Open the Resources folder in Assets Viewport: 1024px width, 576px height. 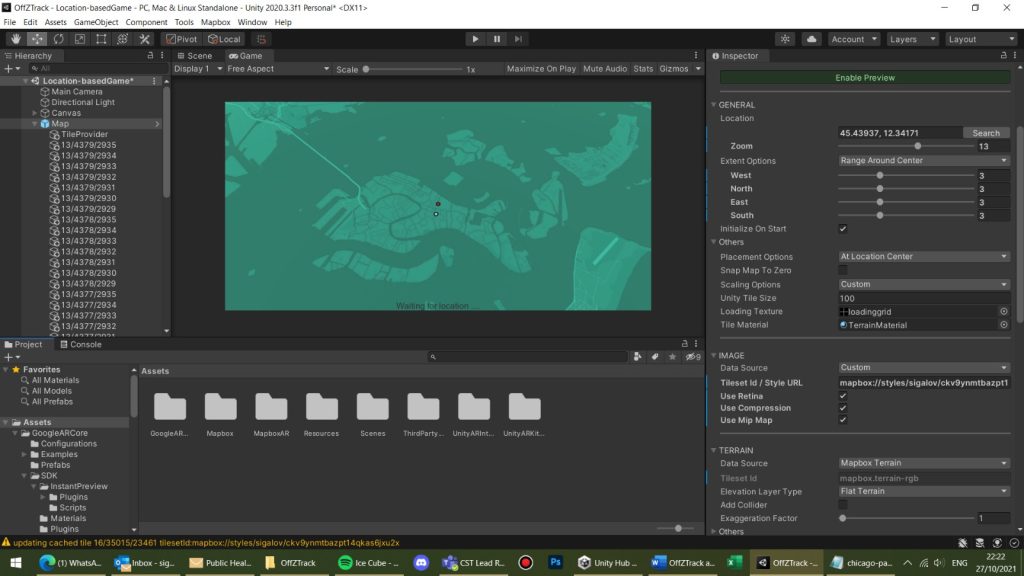click(321, 407)
